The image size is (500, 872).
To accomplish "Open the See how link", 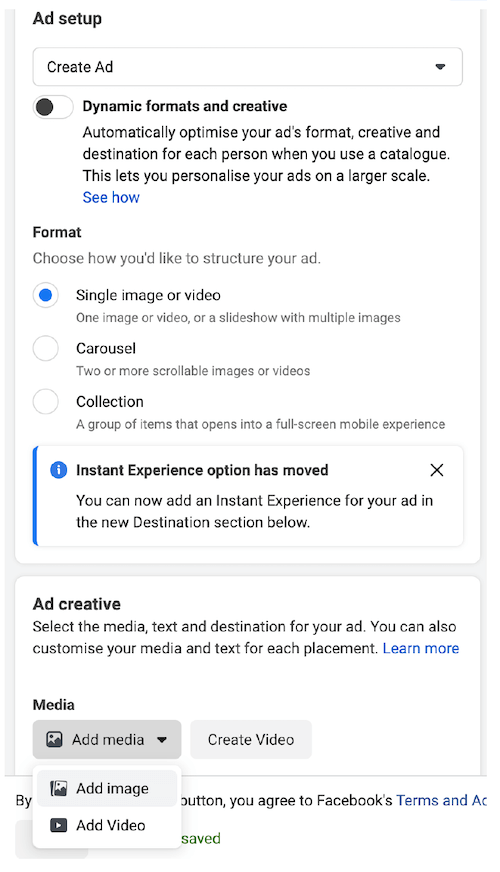I will pos(111,197).
